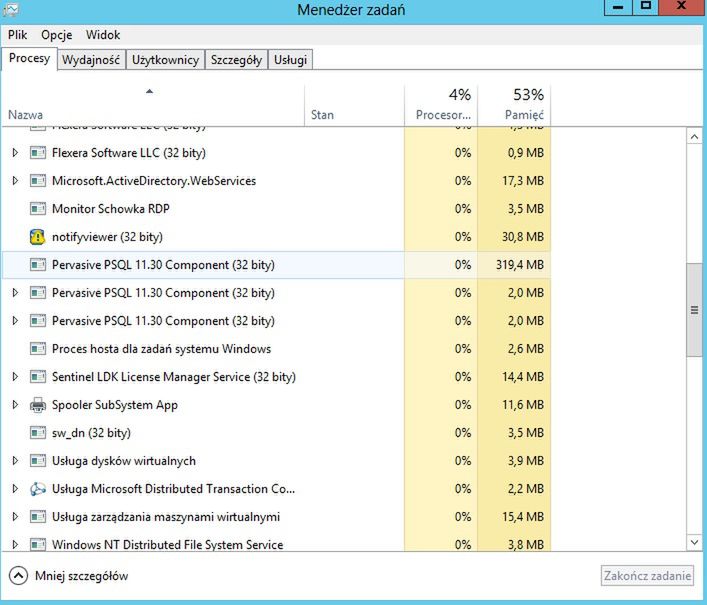Screen dimensions: 707x605
Task: Minimize the Menedżer zadań window
Action: pyautogui.click(x=618, y=7)
